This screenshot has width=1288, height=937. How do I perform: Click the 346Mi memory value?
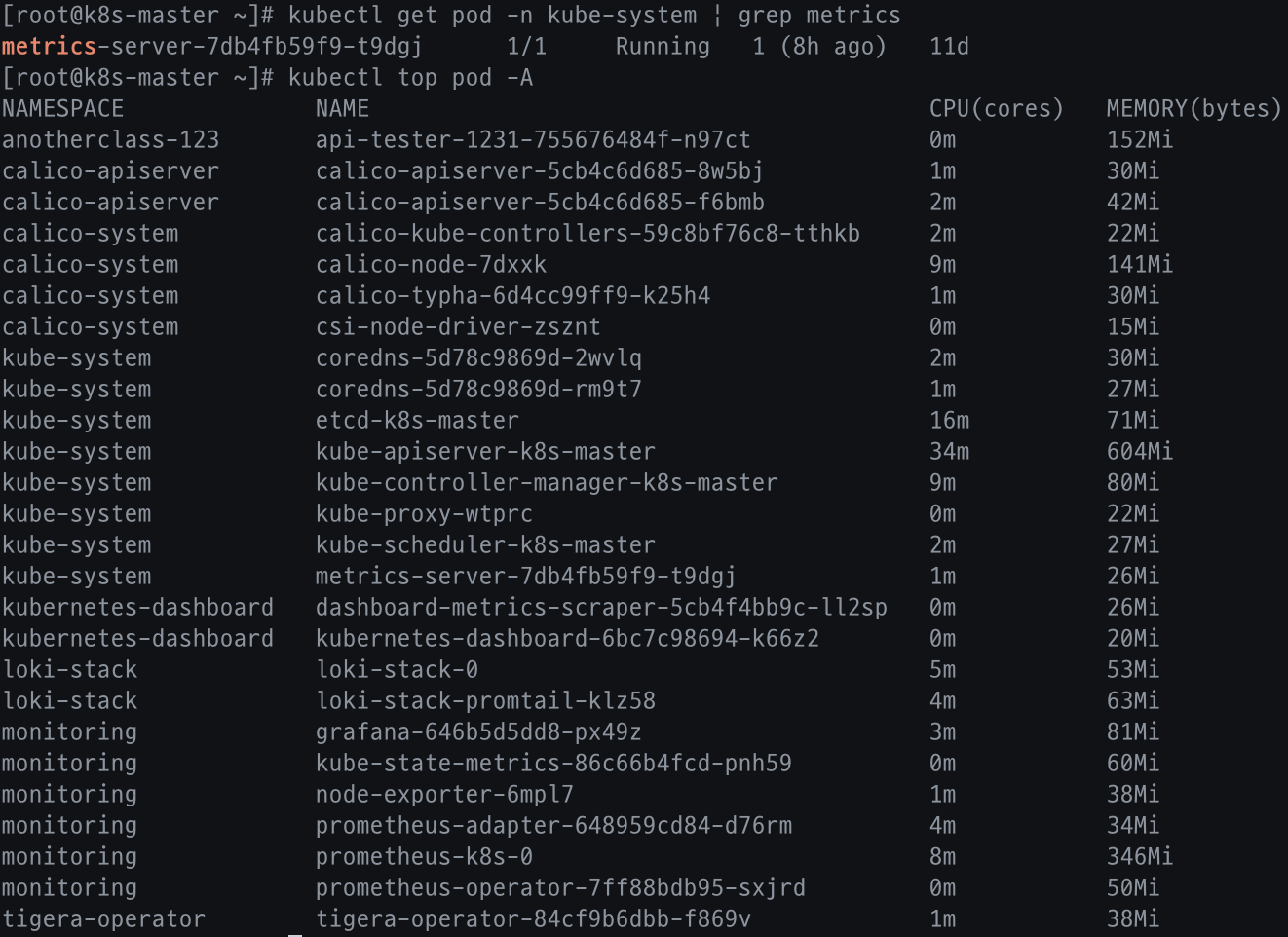(1139, 856)
